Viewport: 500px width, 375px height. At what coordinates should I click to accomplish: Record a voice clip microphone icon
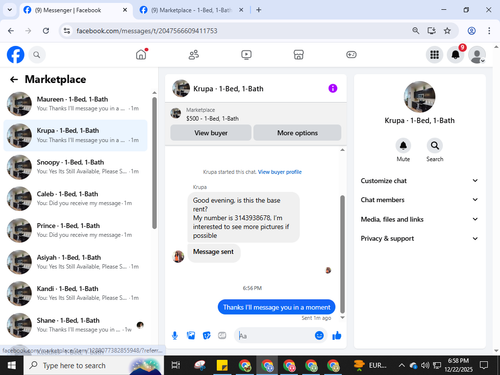[175, 335]
